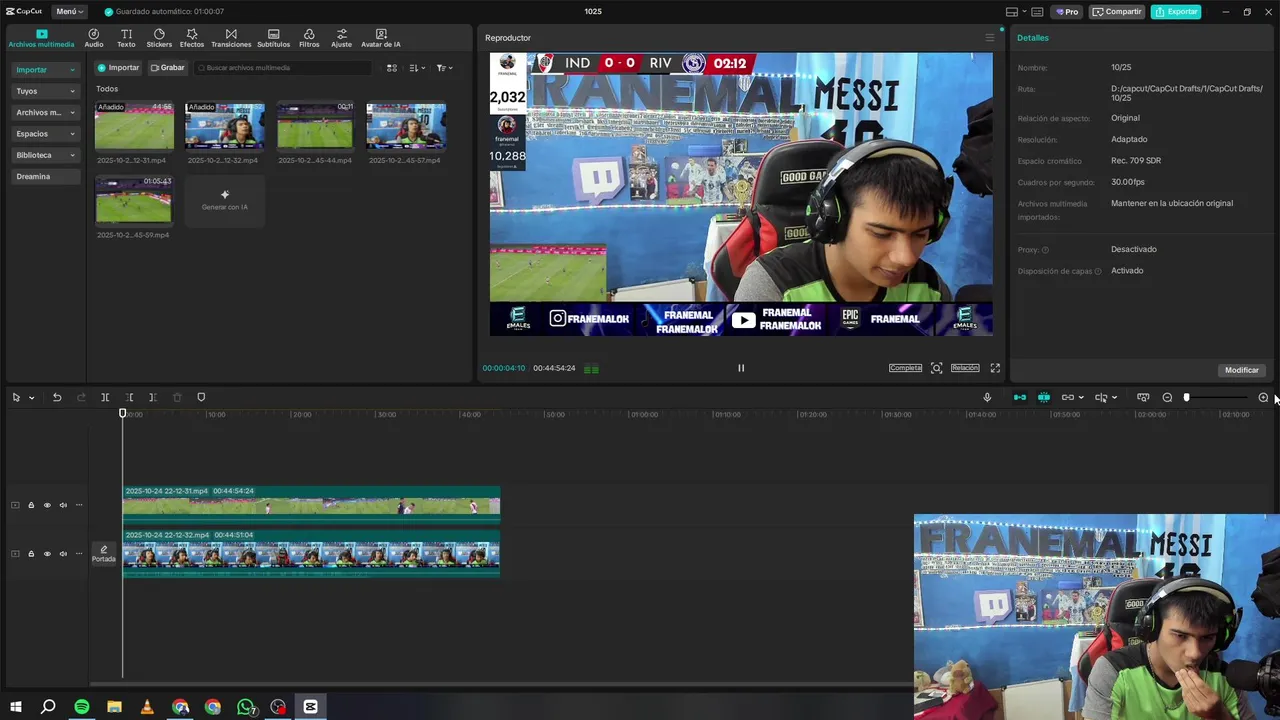Viewport: 1280px width, 720px height.
Task: Click the Compartir button
Action: coord(1117,12)
